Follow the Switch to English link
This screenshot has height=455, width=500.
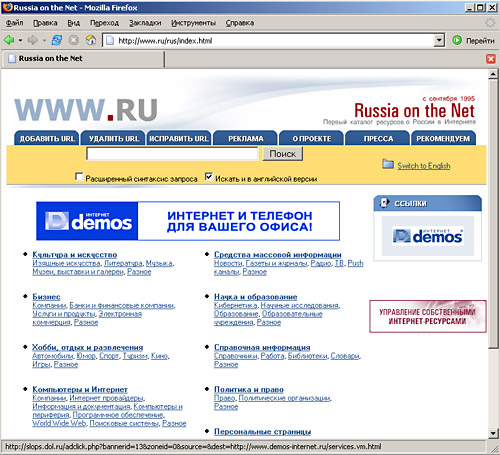(x=424, y=166)
